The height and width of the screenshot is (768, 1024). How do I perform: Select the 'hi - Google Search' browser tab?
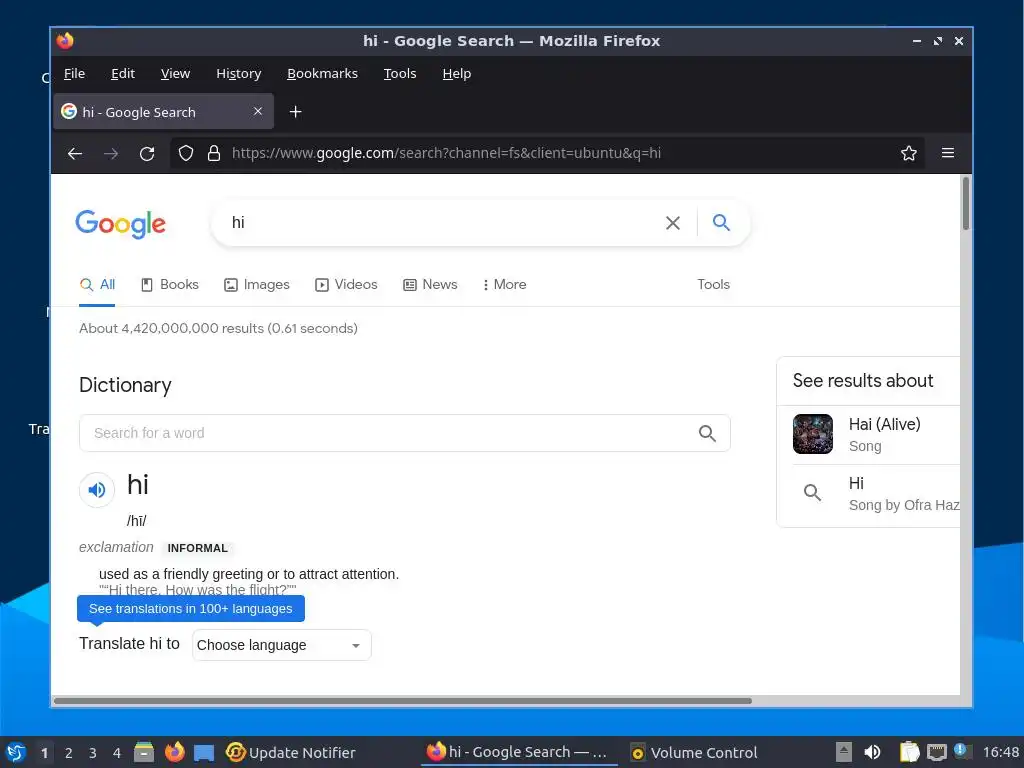163,112
